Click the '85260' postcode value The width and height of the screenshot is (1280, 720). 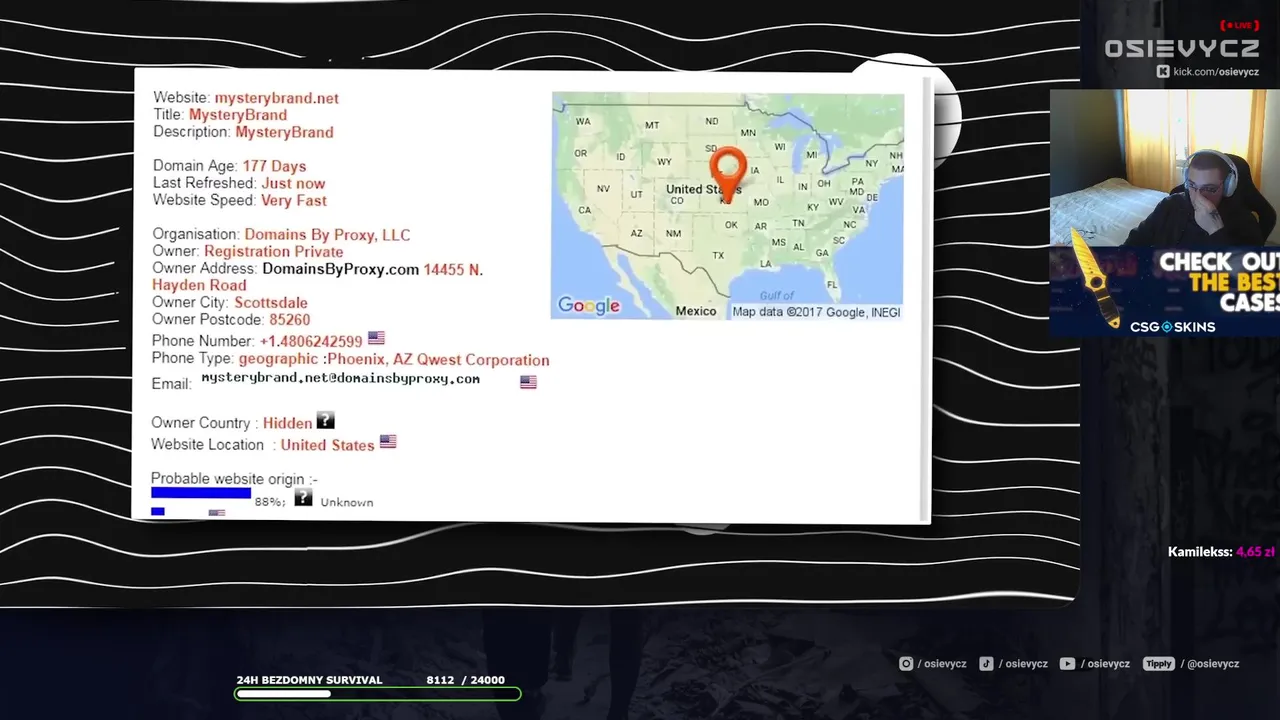(290, 320)
